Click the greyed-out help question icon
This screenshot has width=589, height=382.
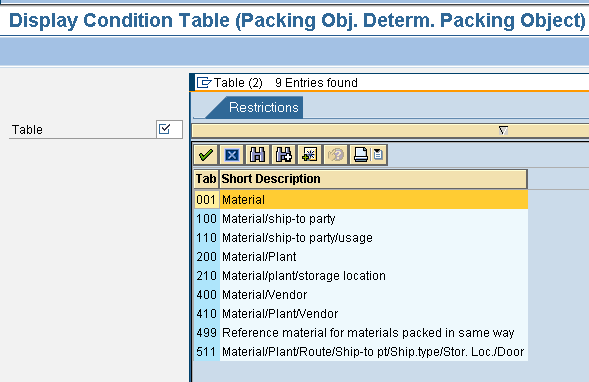(335, 155)
